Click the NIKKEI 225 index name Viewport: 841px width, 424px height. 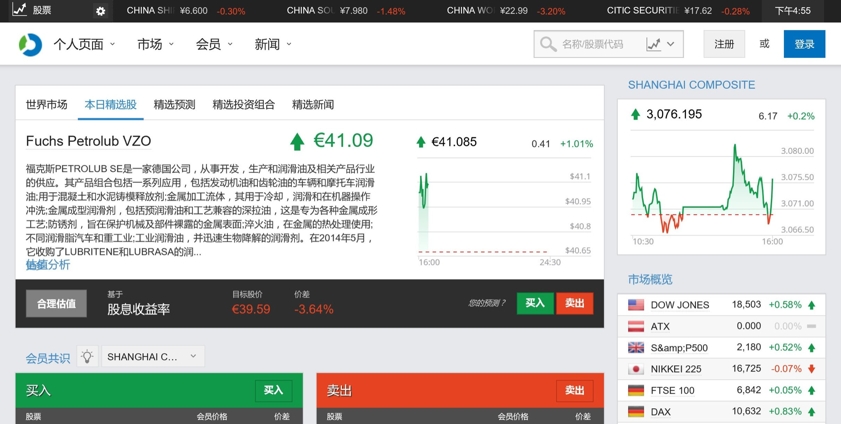click(x=676, y=369)
